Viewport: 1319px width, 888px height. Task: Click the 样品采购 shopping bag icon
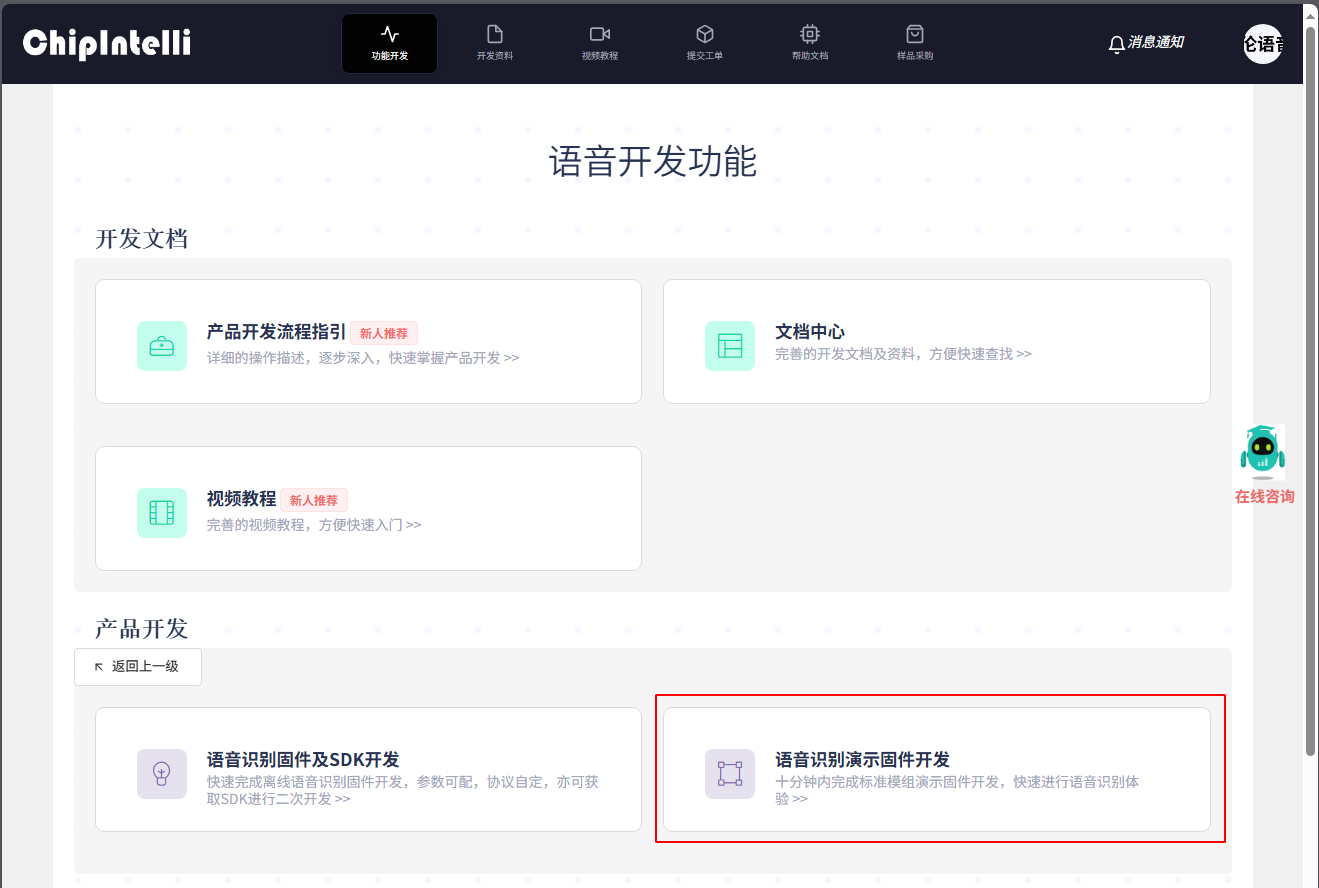[914, 35]
